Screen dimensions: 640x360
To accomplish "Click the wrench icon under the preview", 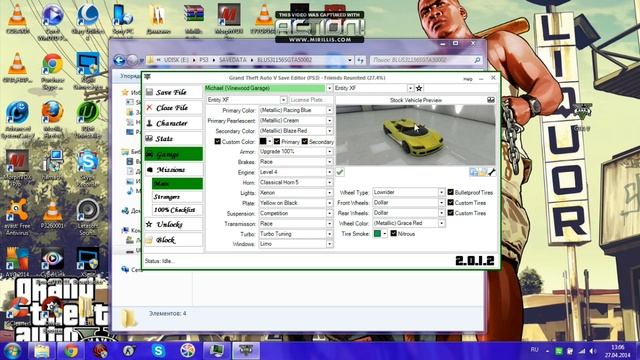I will click(x=492, y=172).
